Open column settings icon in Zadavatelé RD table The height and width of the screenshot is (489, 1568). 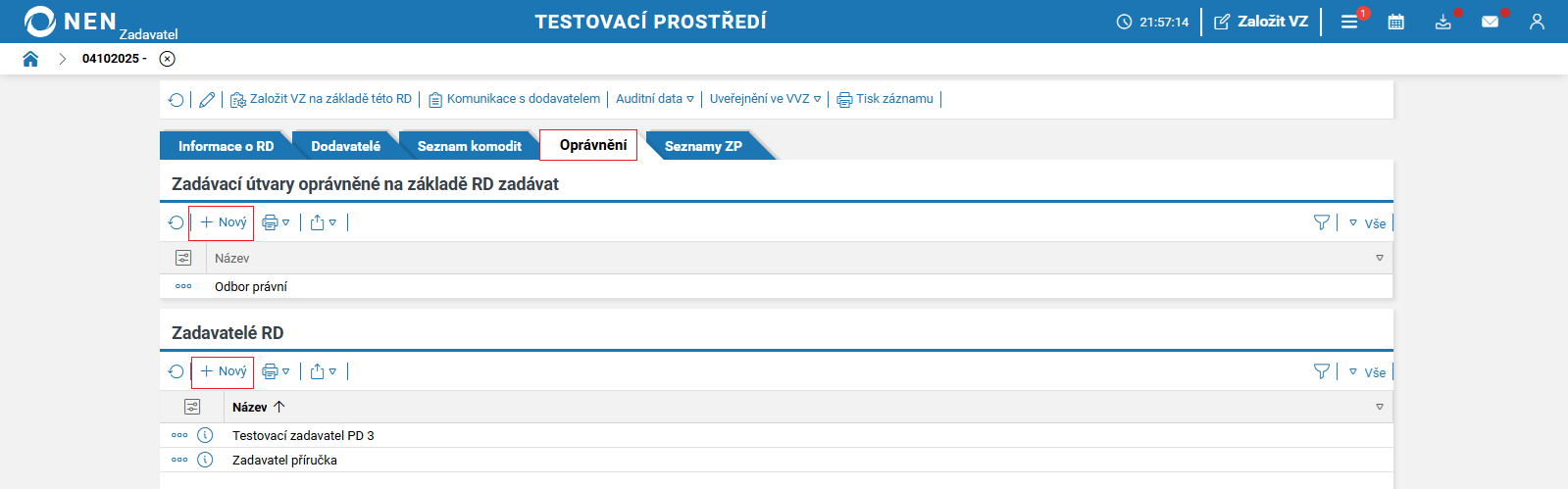(x=192, y=407)
